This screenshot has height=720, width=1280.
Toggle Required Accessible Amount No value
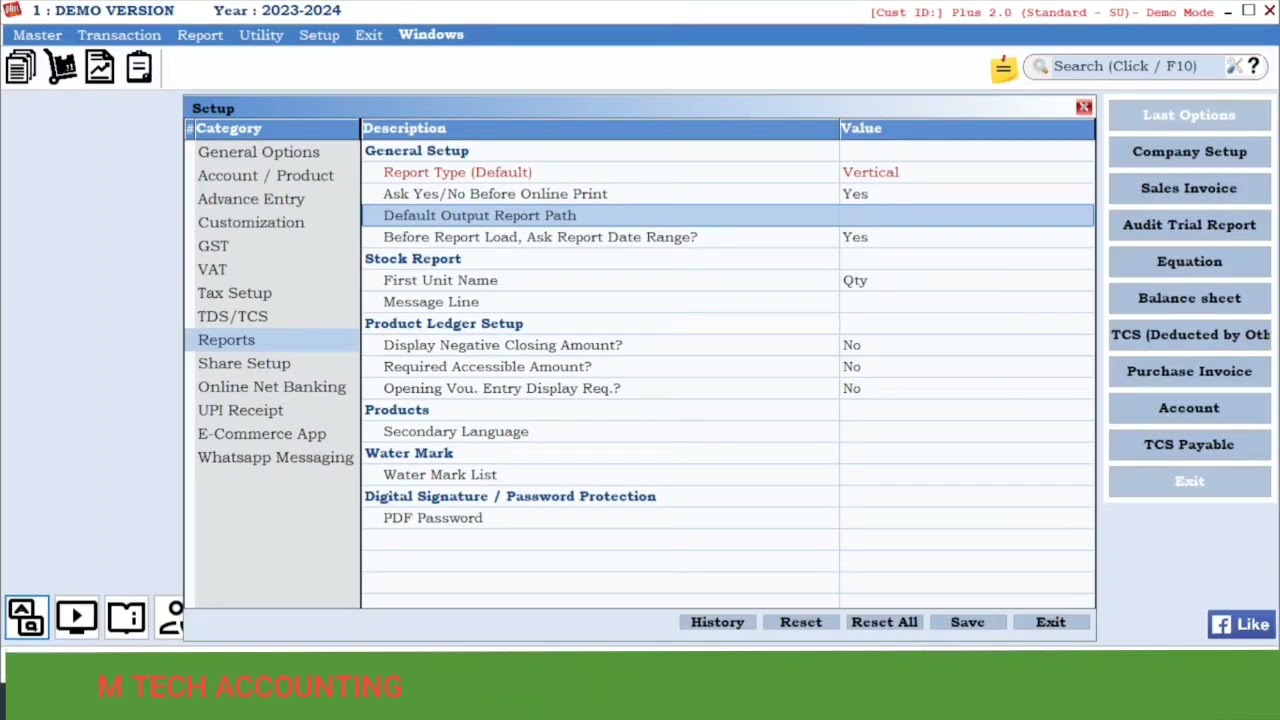point(851,367)
